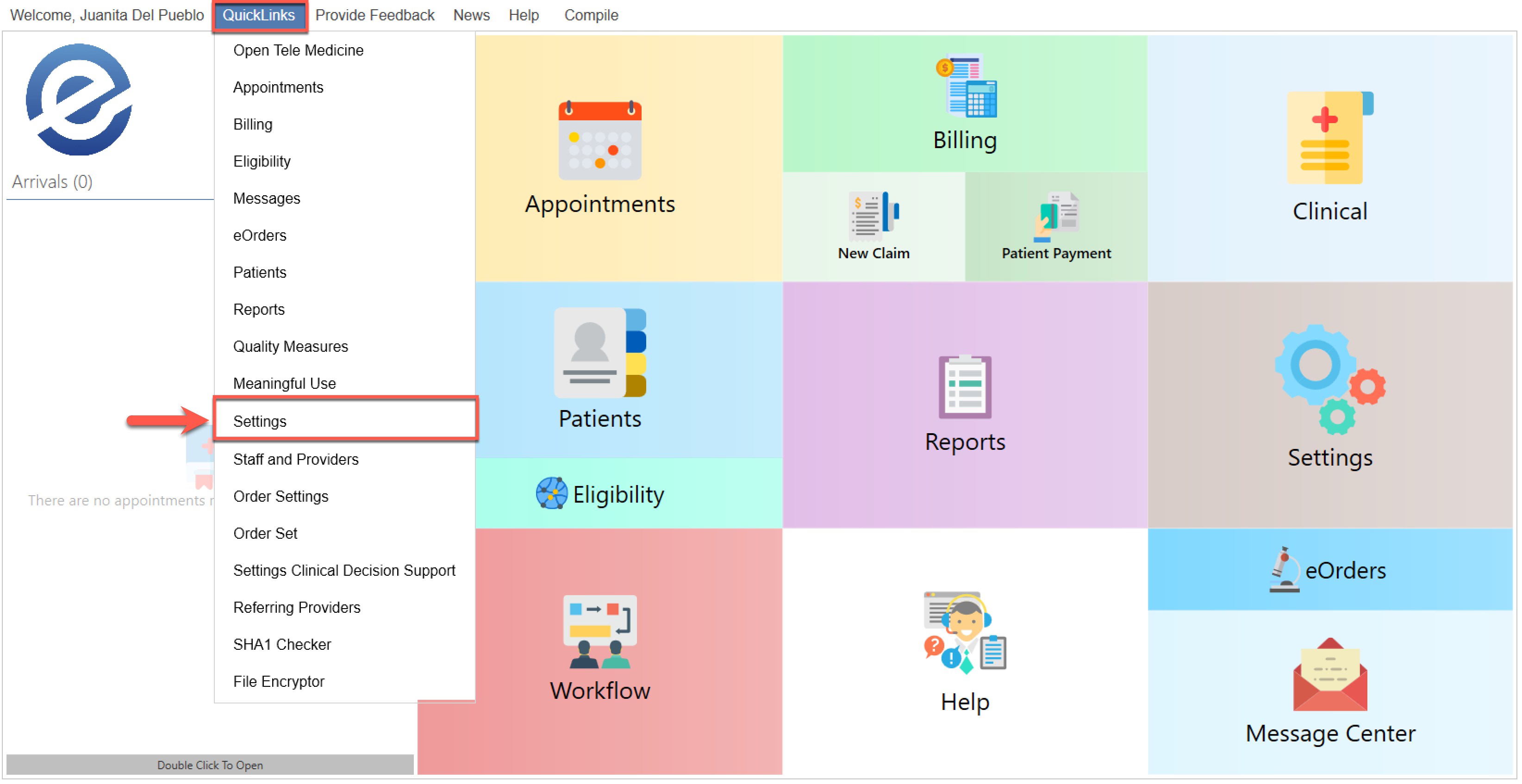Click the Arrivals (0) header
1522x784 pixels.
coord(52,182)
